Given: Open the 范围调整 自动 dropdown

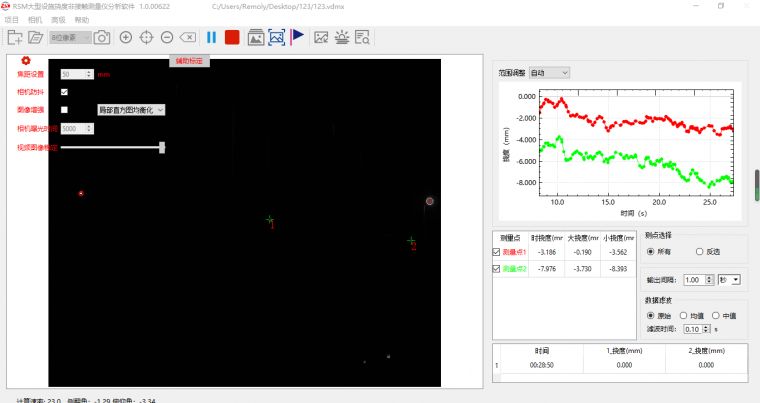Looking at the screenshot, I should 549,72.
